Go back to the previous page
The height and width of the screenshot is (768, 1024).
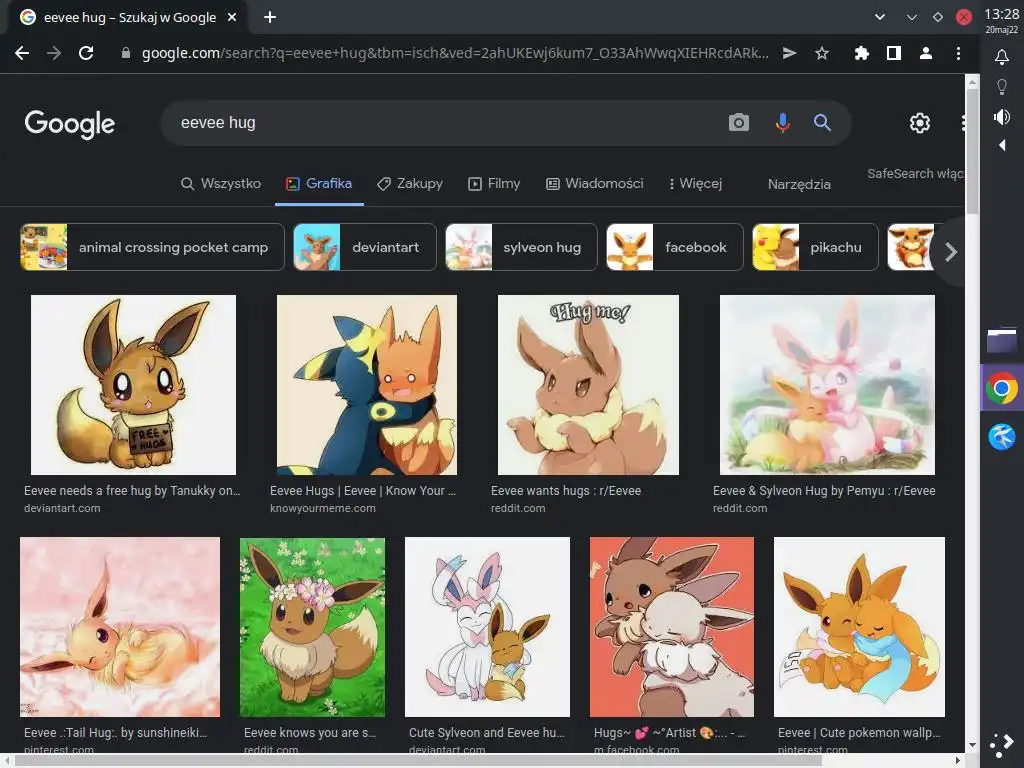(22, 53)
